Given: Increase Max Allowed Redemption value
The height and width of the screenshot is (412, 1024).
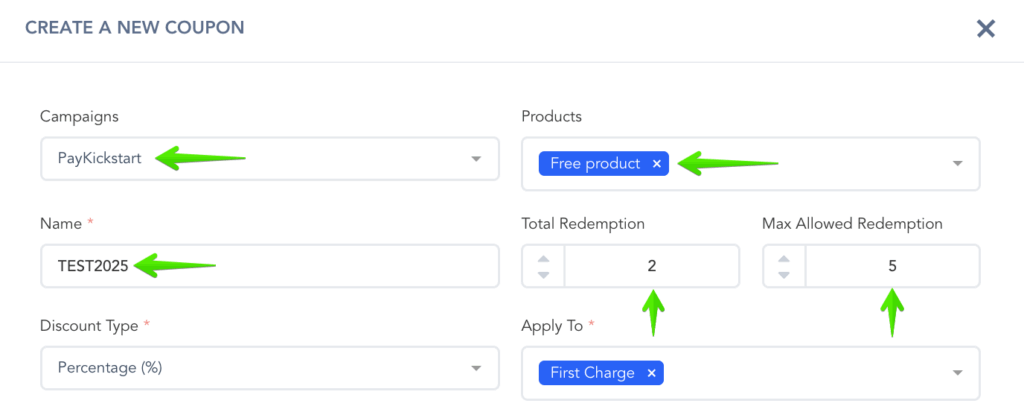Looking at the screenshot, I should (x=784, y=258).
